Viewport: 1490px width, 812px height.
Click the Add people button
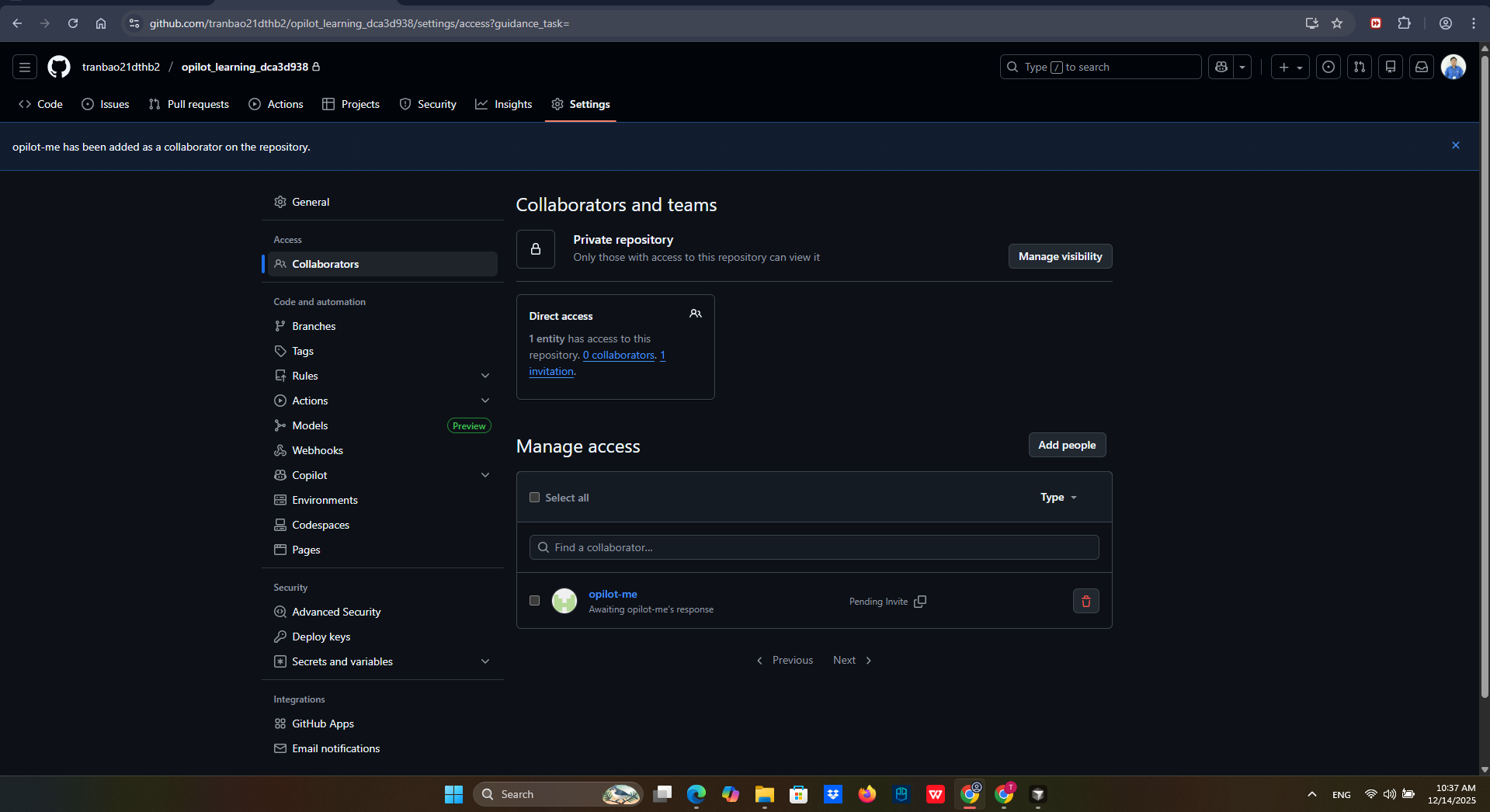1067,445
